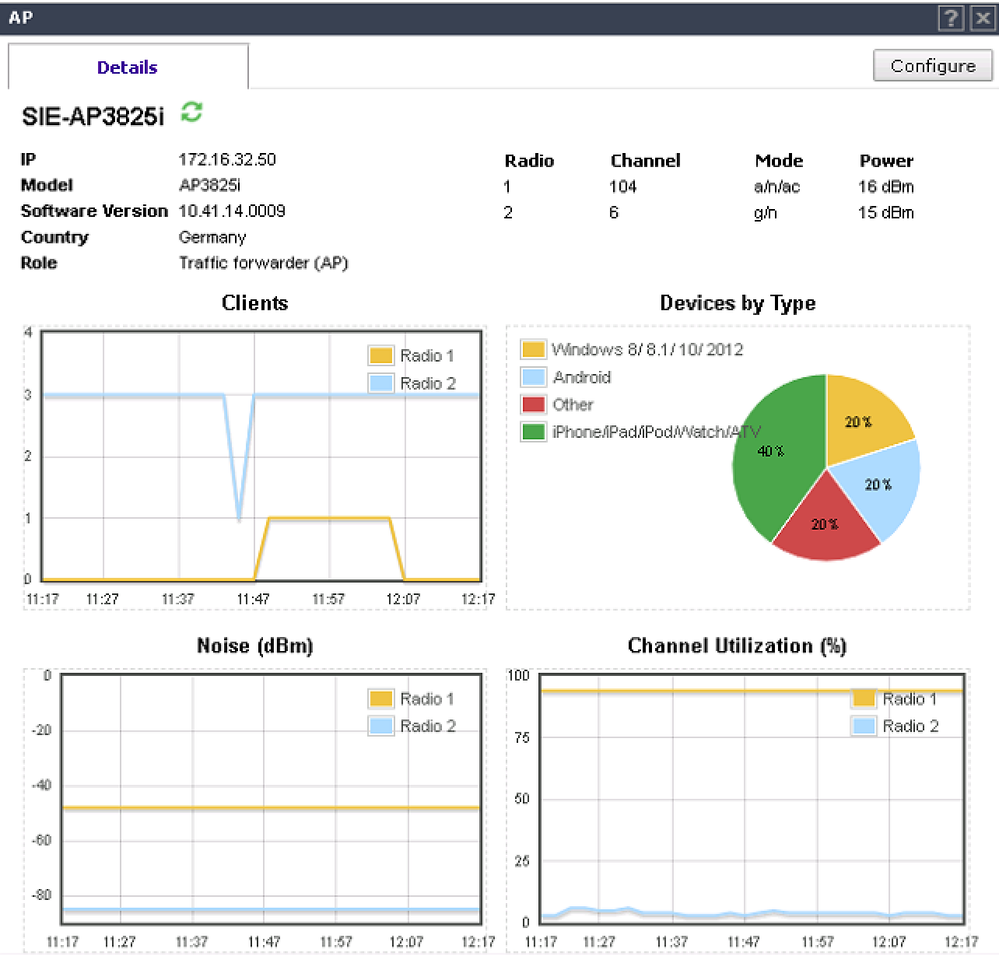
Task: Click the Power column header
Action: 886,161
